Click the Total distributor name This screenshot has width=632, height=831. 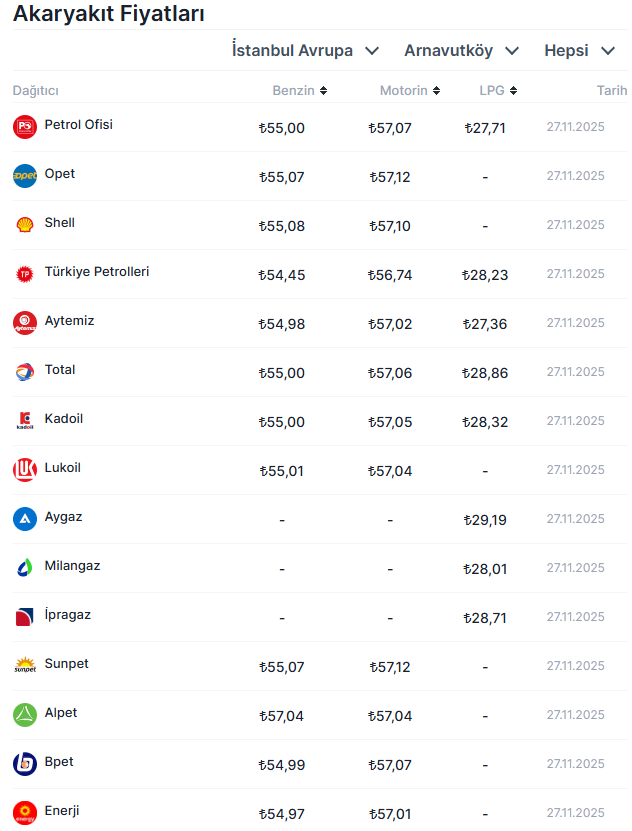pyautogui.click(x=60, y=370)
